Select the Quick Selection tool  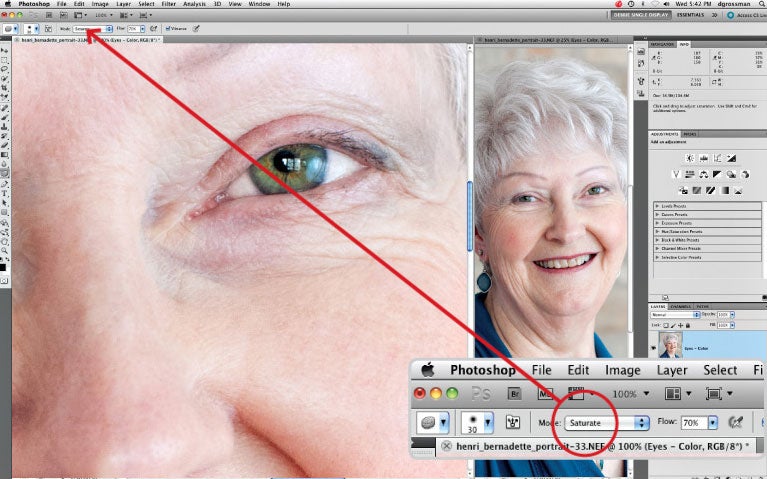pyautogui.click(x=5, y=78)
